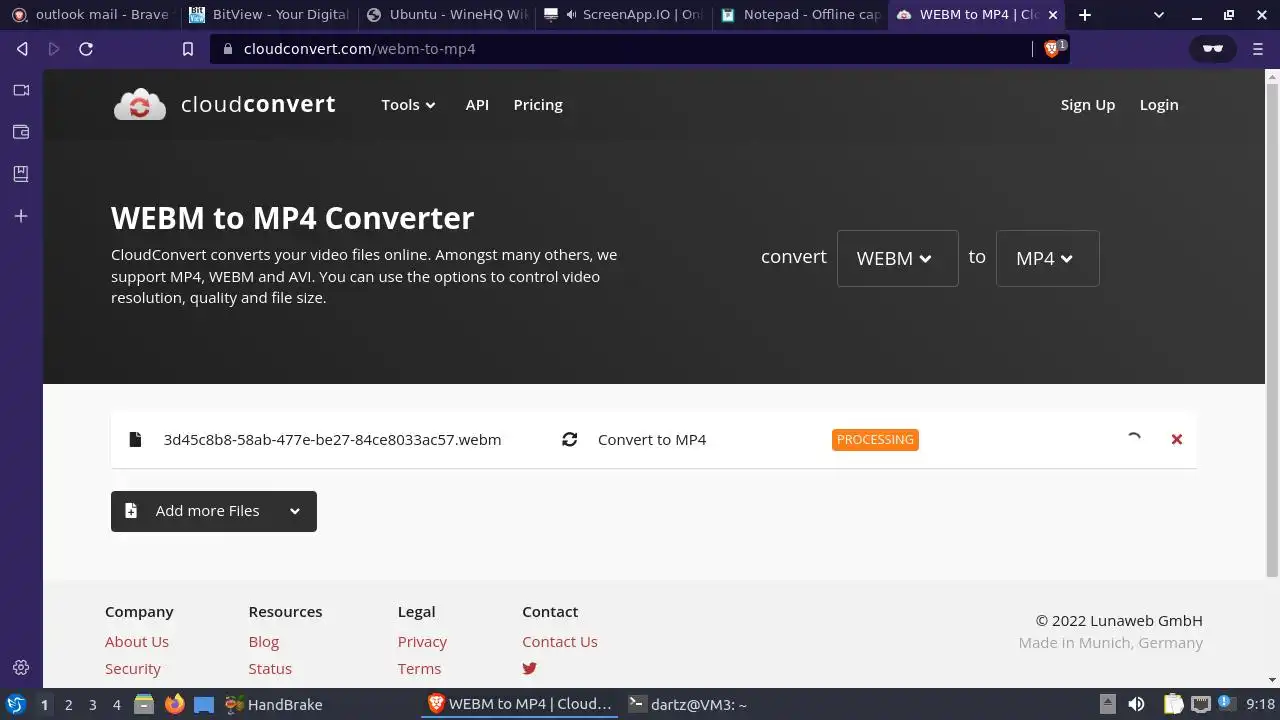The image size is (1280, 720).
Task: Open the WEBM source format dropdown
Action: tap(897, 258)
